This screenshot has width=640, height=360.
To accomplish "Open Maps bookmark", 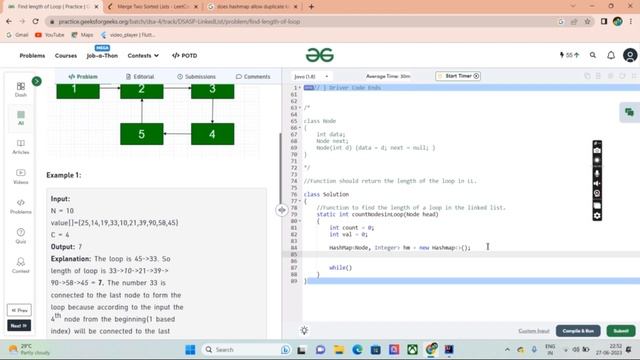I will 82,35.
